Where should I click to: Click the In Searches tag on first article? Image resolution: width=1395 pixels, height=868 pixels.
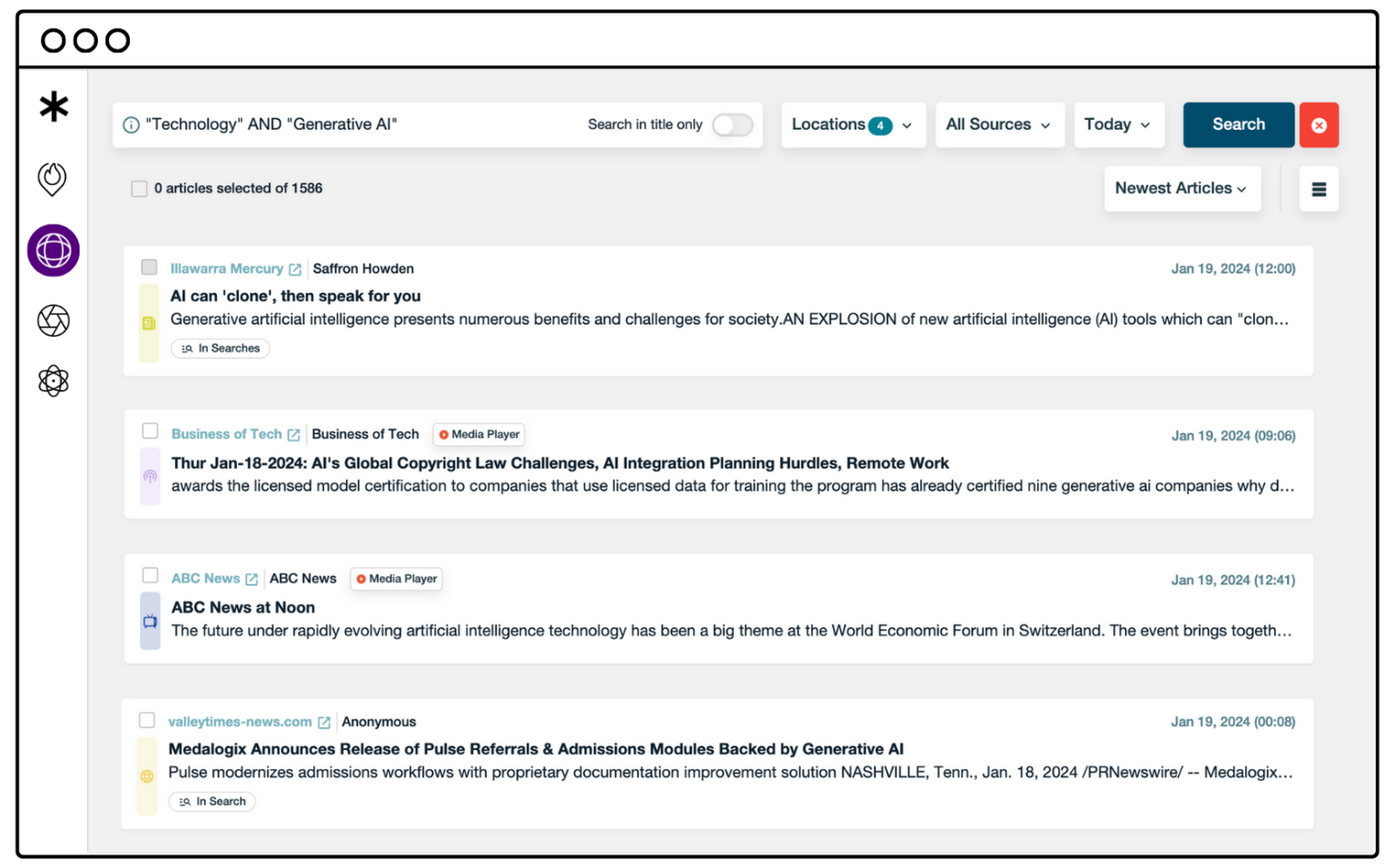click(x=221, y=349)
